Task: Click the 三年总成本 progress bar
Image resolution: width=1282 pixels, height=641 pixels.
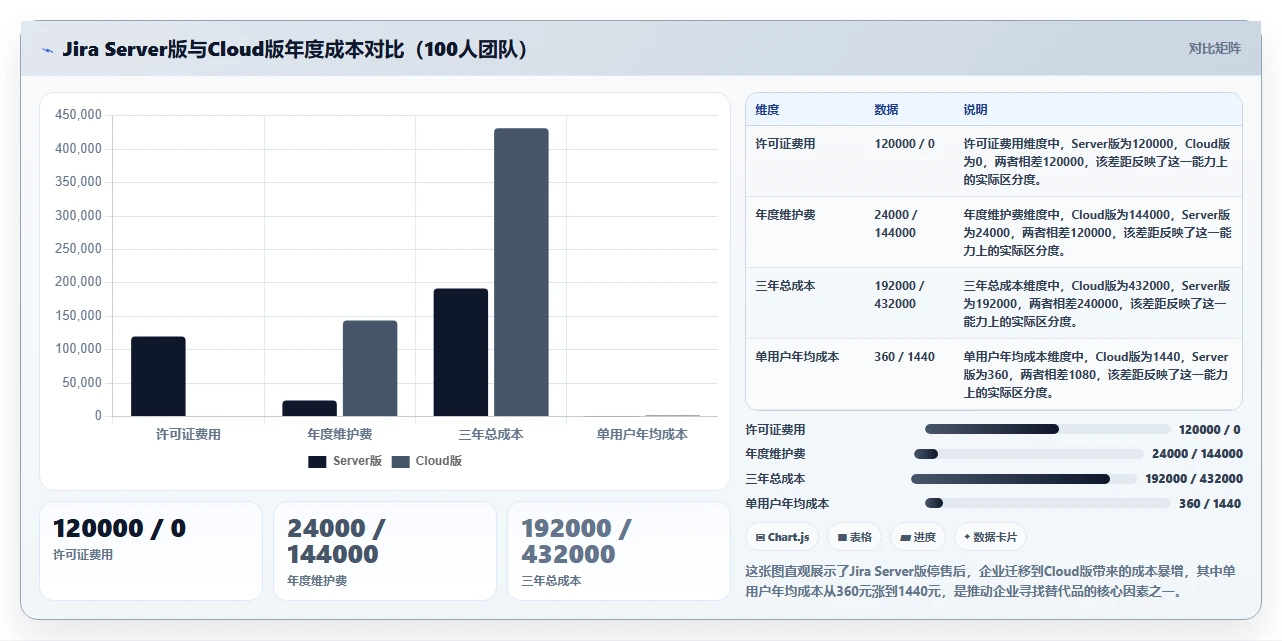Action: click(x=1024, y=479)
